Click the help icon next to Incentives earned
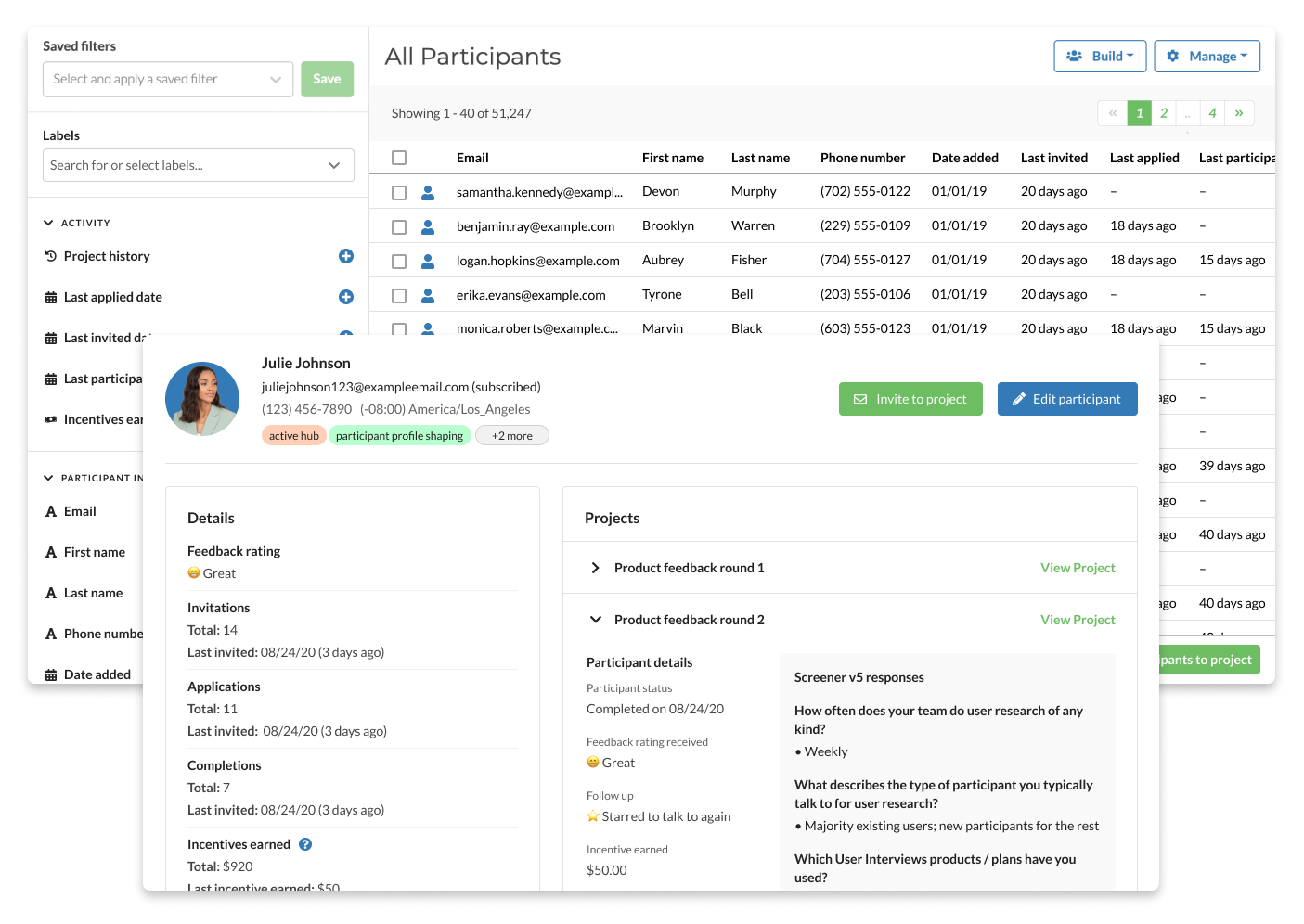The width and height of the screenshot is (1304, 924). 306,844
